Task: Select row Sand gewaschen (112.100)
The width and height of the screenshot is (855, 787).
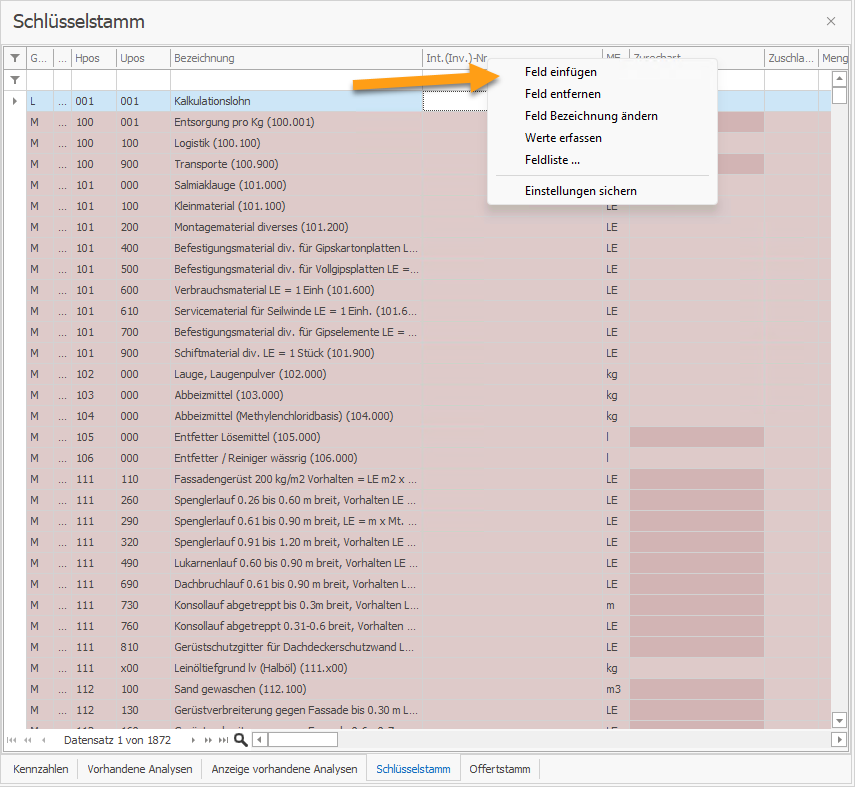Action: coord(429,689)
